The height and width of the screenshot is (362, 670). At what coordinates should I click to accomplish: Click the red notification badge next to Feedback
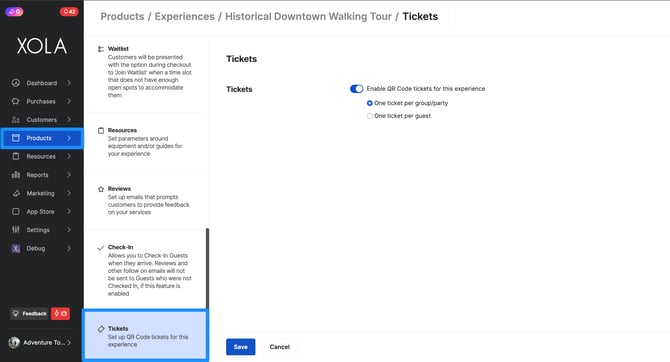pos(60,314)
